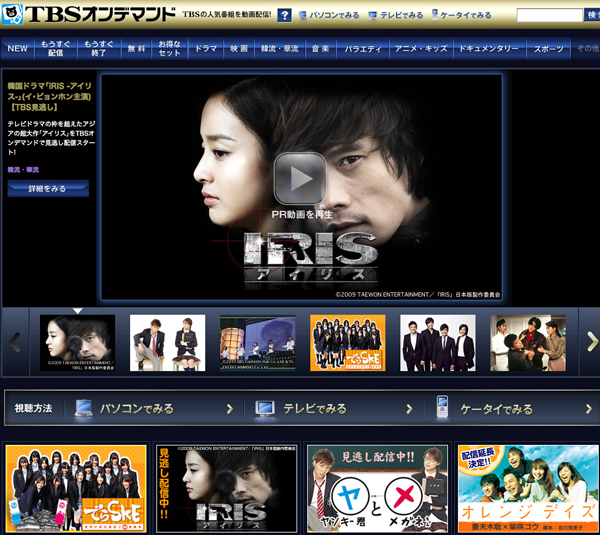Open the オレンジデイズ banner
Image resolution: width=600 pixels, height=535 pixels.
pyautogui.click(x=527, y=488)
